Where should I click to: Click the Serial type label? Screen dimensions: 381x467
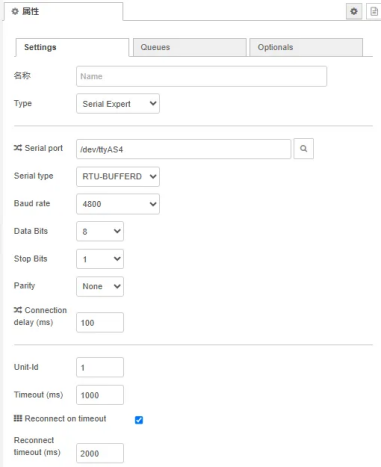coord(33,176)
